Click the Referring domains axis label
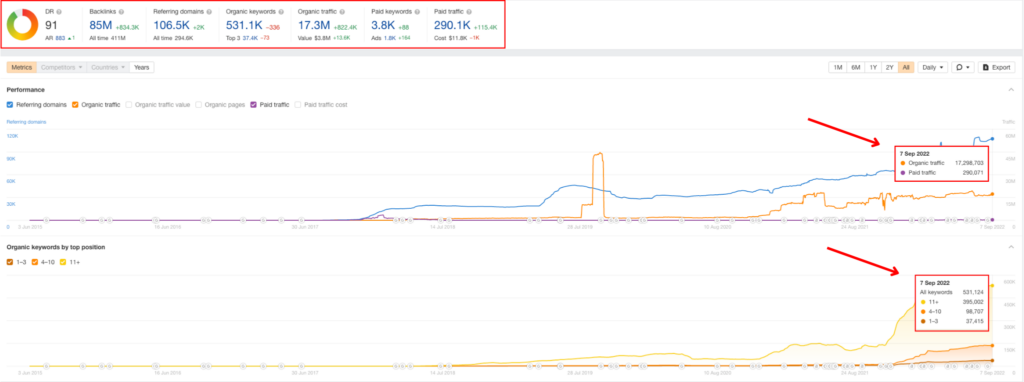 (26, 121)
